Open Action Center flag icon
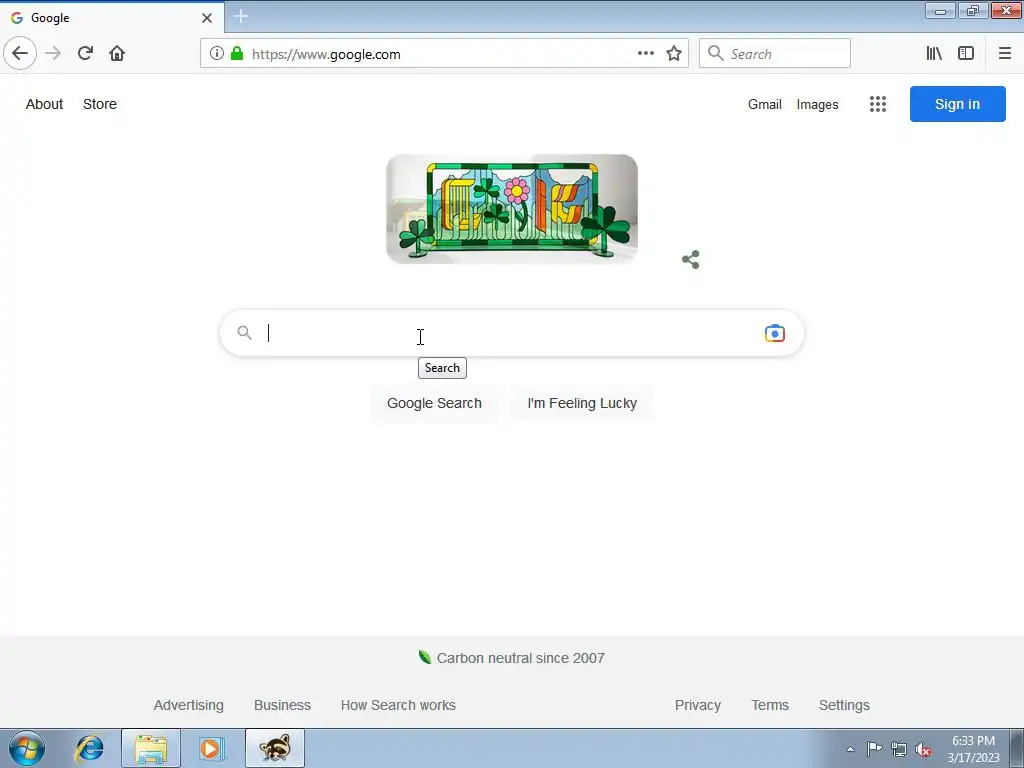Viewport: 1024px width, 768px height. pos(874,749)
